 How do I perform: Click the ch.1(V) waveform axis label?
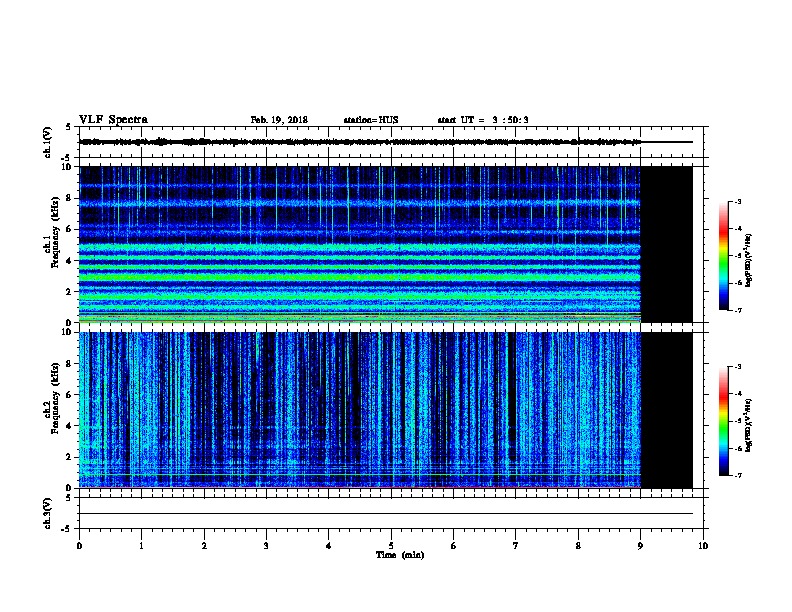[x=47, y=142]
